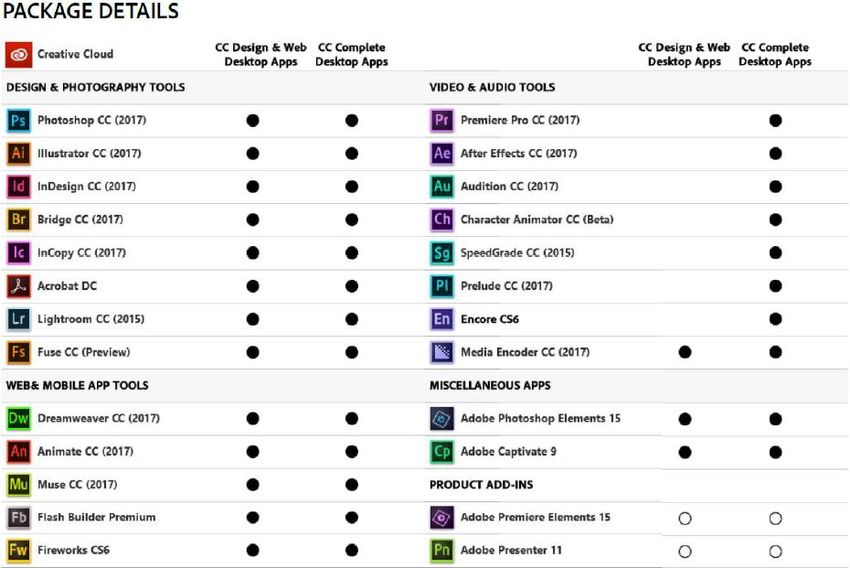Click the Lightroom CC (2015) label

91,319
